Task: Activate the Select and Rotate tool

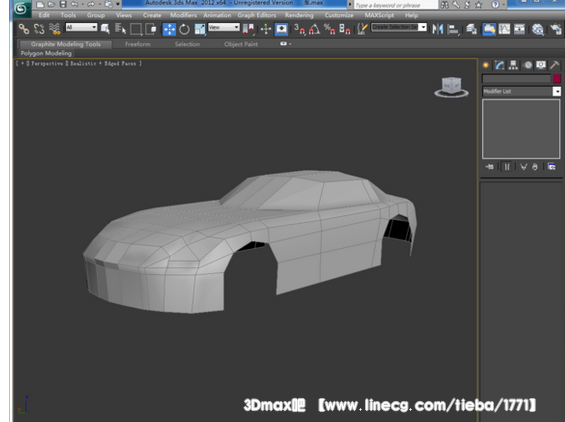Action: click(x=184, y=29)
